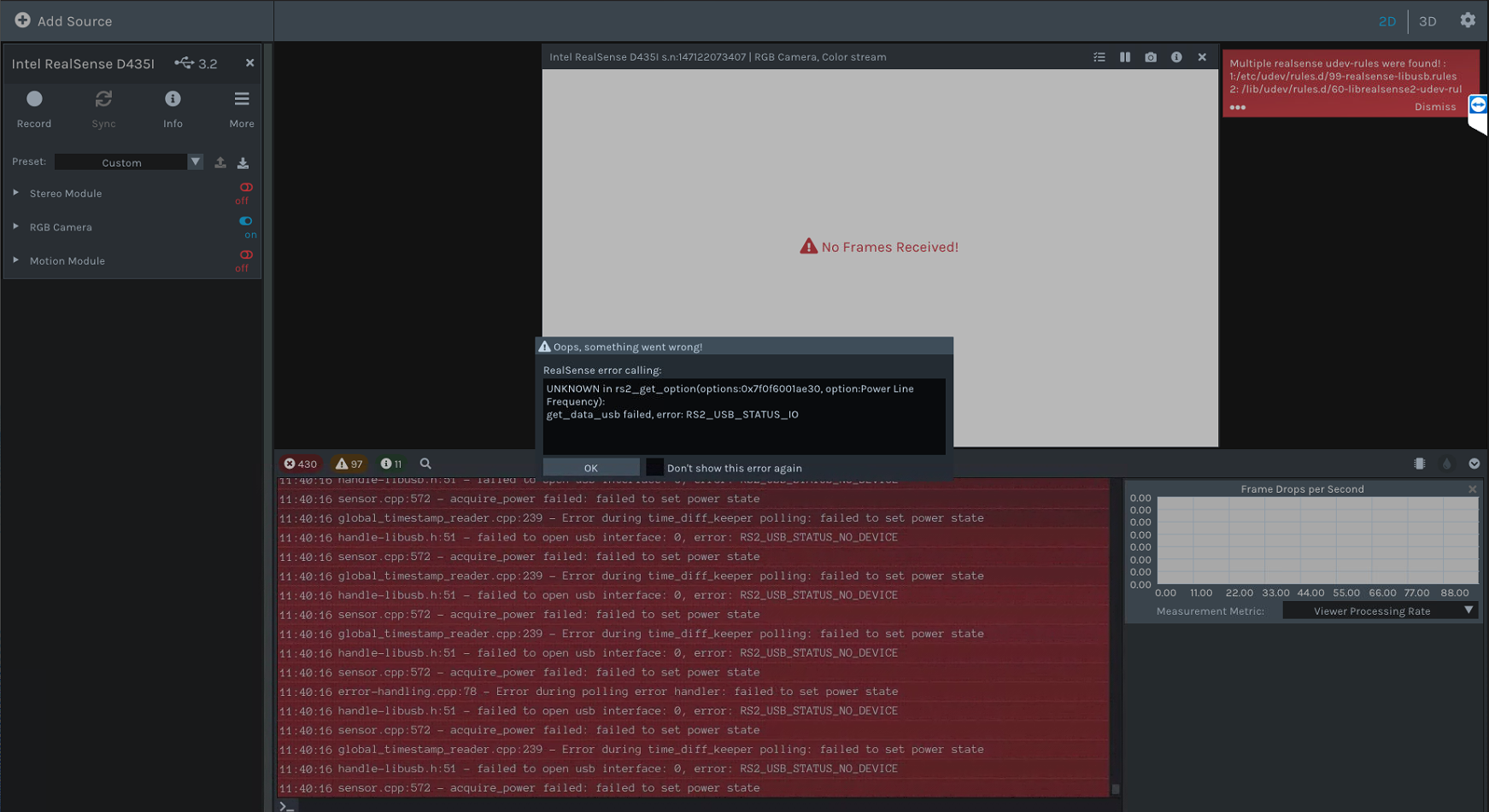The height and width of the screenshot is (812, 1489).
Task: Pause the RGB Camera color stream
Action: tap(1125, 57)
